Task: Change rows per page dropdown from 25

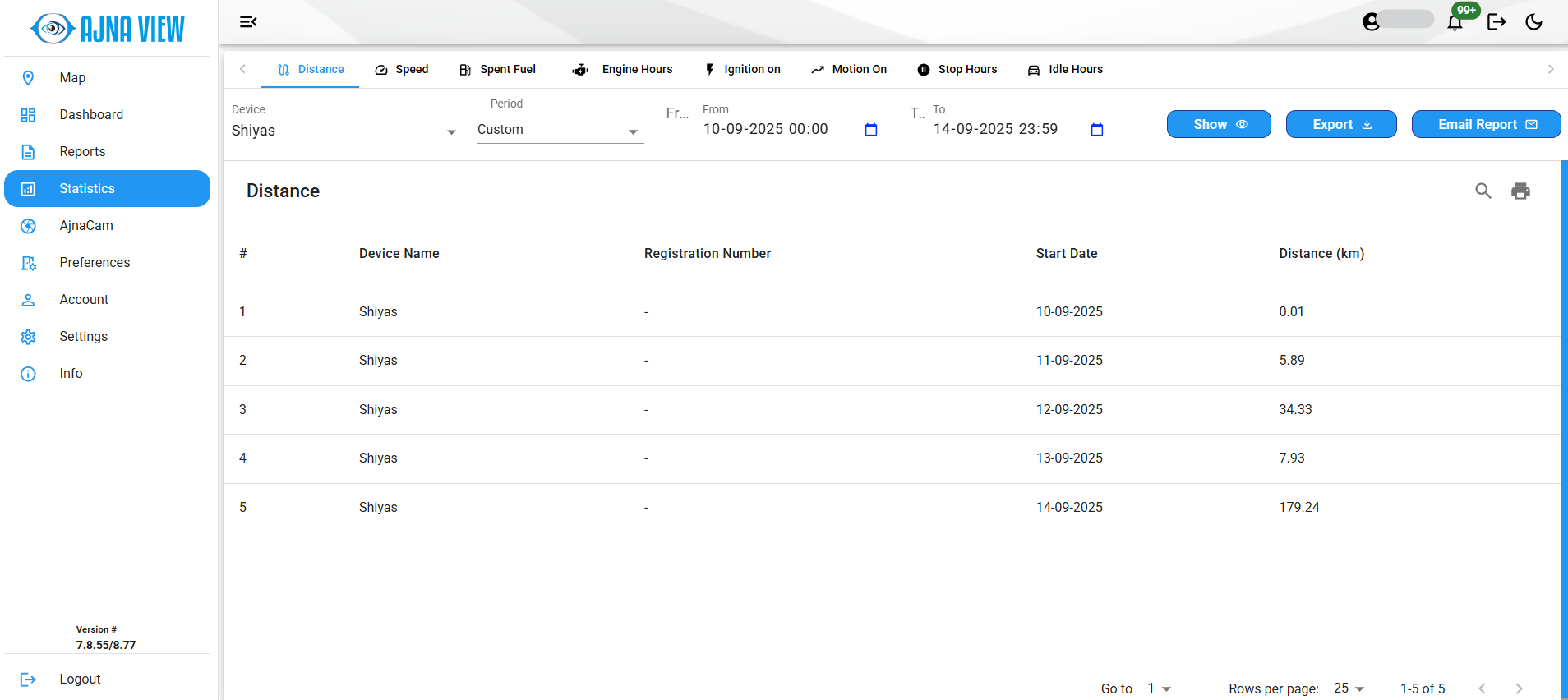Action: point(1349,688)
